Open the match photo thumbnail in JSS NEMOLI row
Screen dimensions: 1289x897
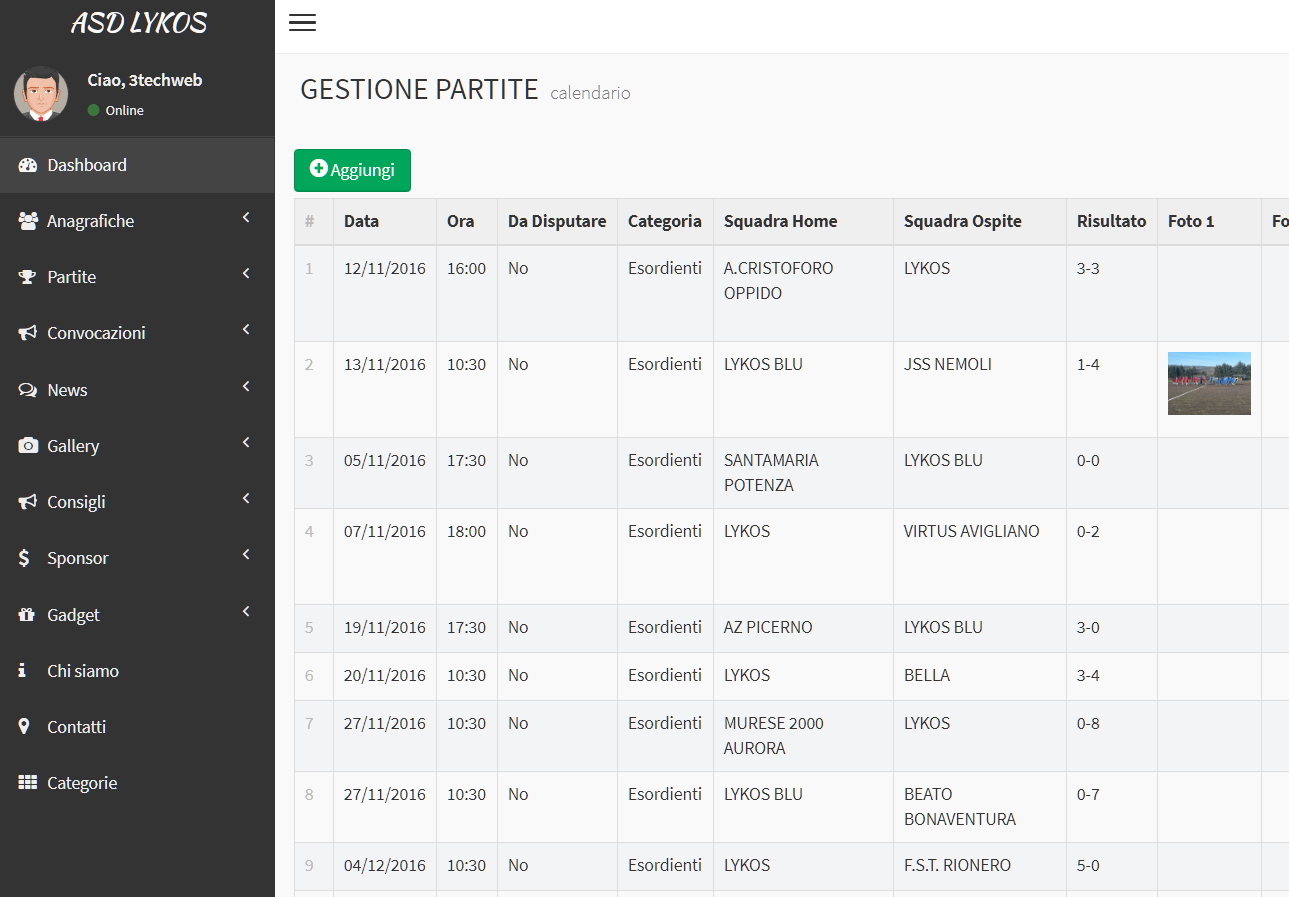(1209, 383)
